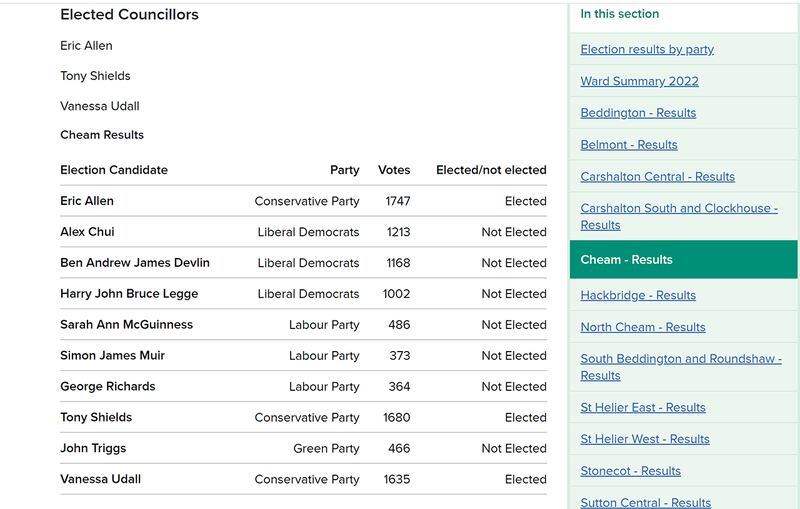Select the Eric Allen table row name
This screenshot has width=800, height=509.
point(87,201)
